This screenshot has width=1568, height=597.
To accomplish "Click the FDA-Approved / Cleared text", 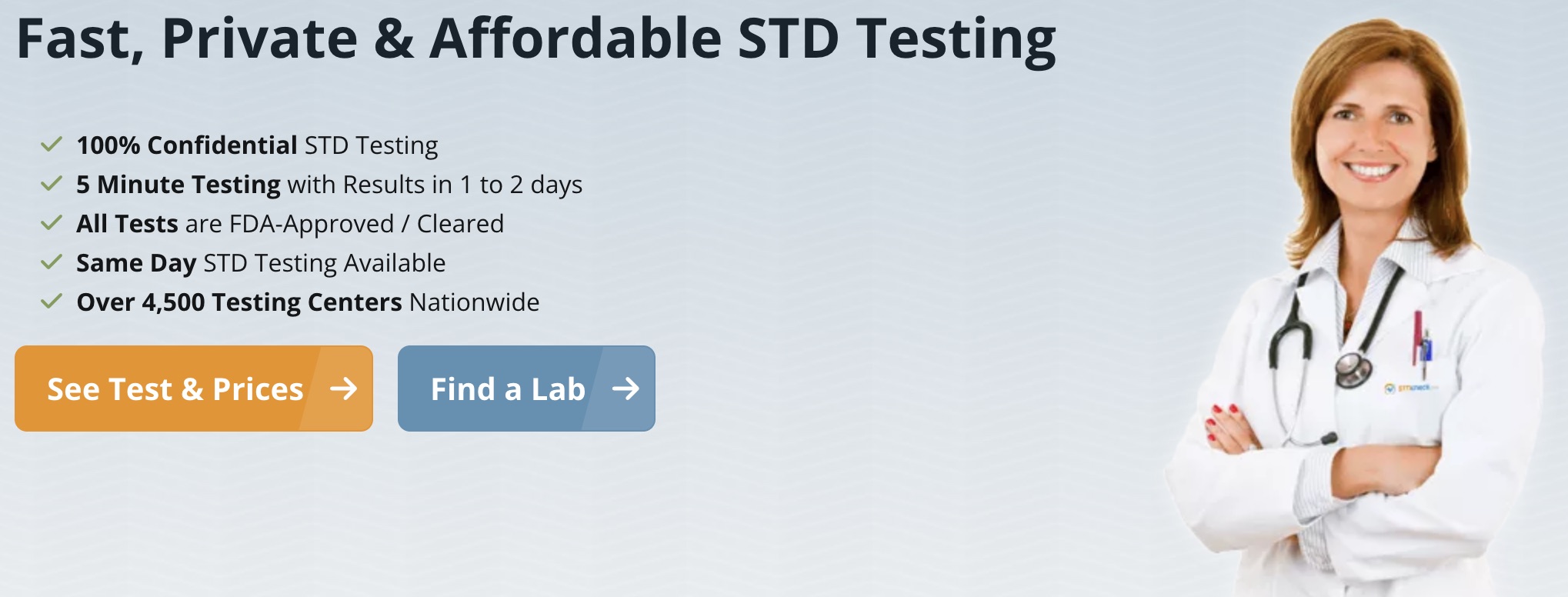I will [x=366, y=224].
